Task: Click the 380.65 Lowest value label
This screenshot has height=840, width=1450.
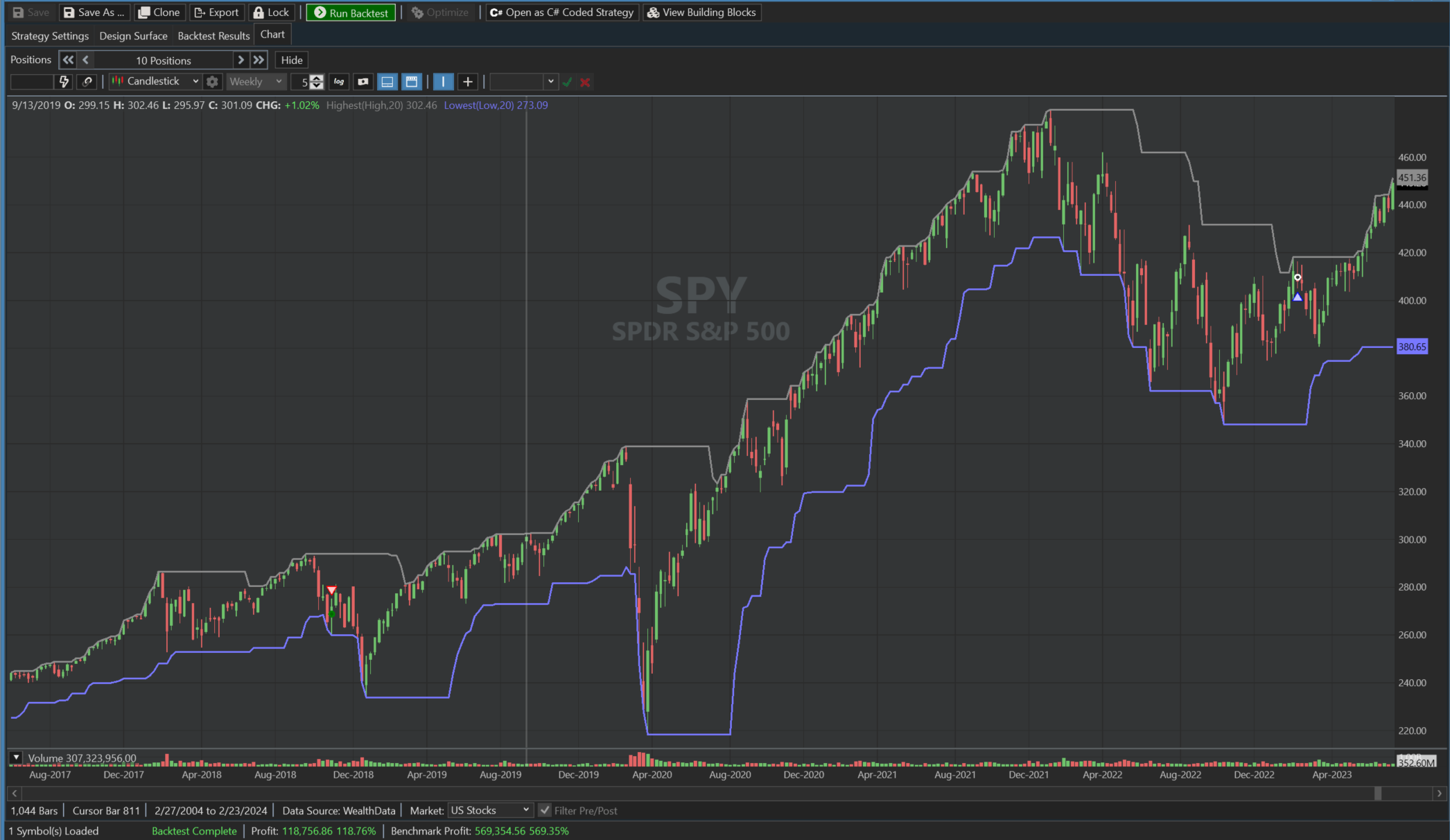Action: point(1412,347)
